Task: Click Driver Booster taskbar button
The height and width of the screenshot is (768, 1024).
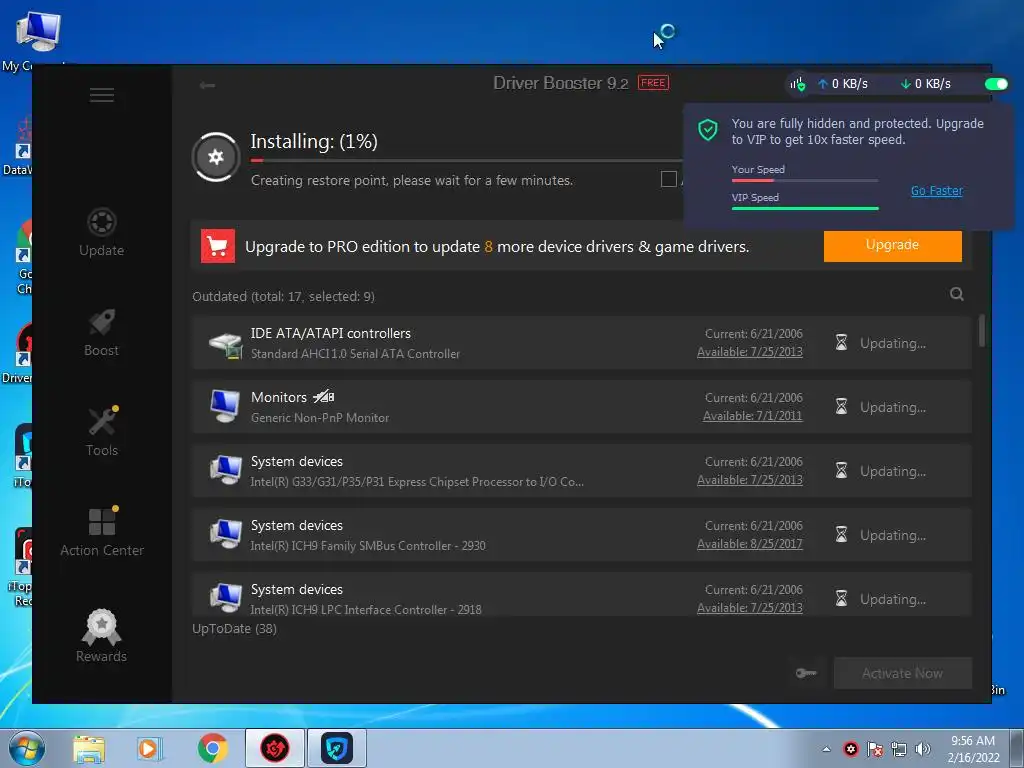Action: coord(274,748)
